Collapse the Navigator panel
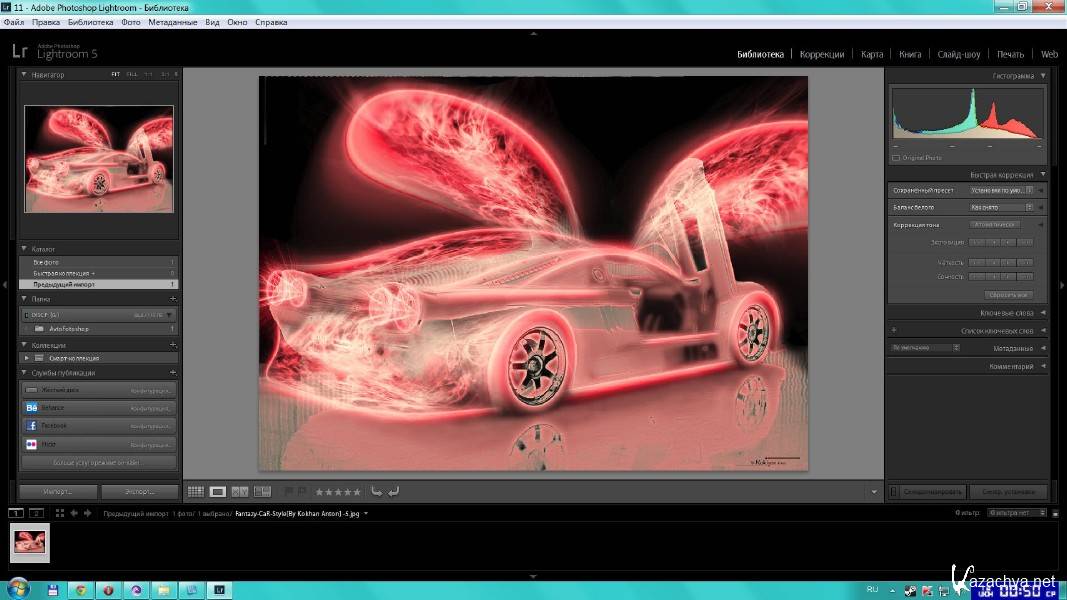Viewport: 1067px width, 600px height. (x=24, y=74)
